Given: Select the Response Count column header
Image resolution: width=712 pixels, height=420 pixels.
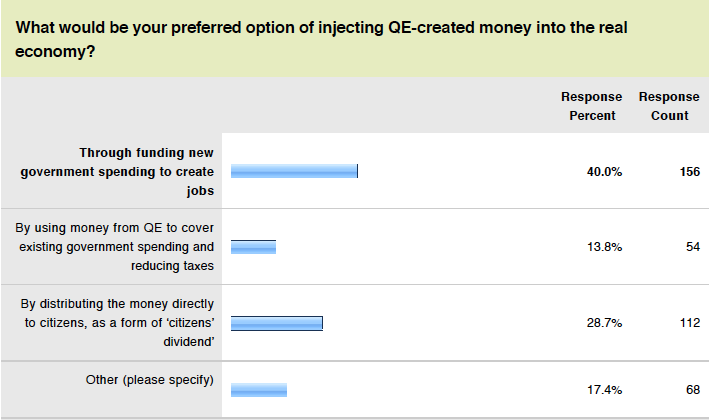Looking at the screenshot, I should (x=669, y=106).
